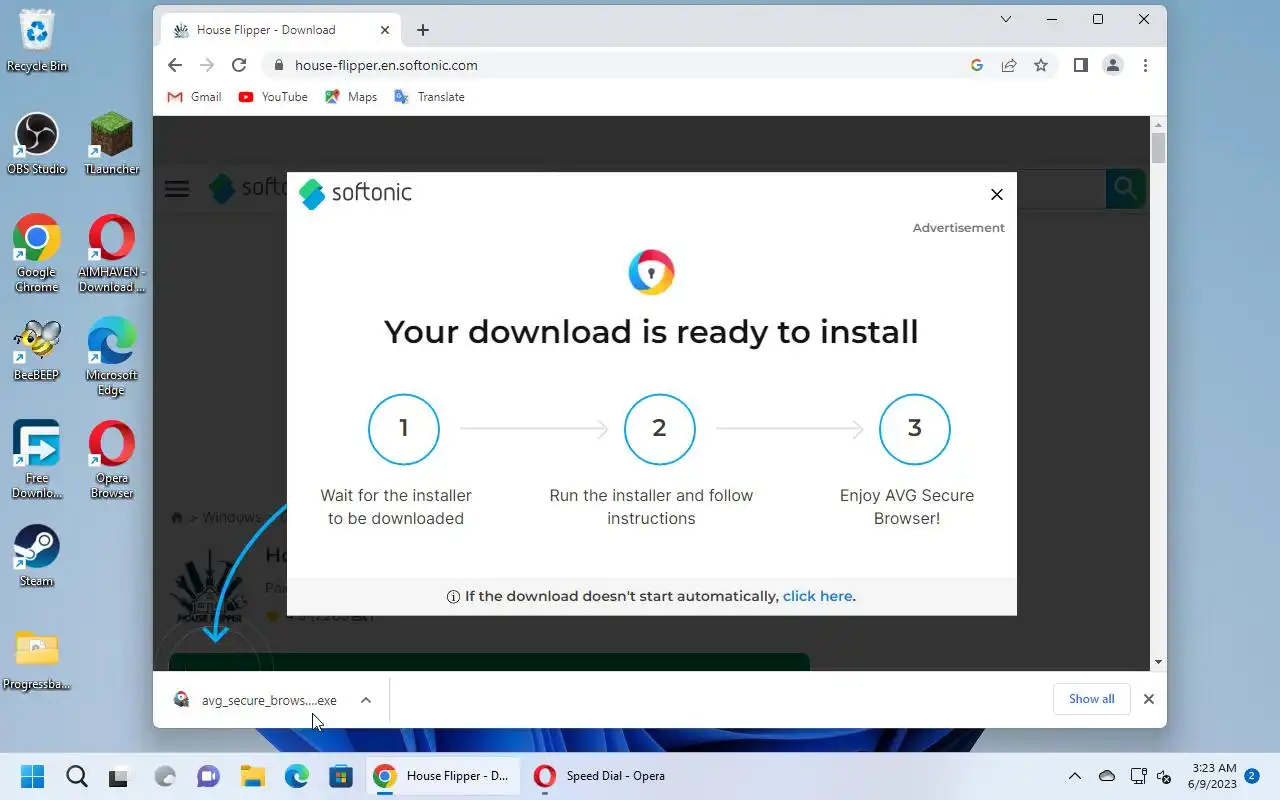
Task: Open a new Chrome tab
Action: (x=423, y=30)
